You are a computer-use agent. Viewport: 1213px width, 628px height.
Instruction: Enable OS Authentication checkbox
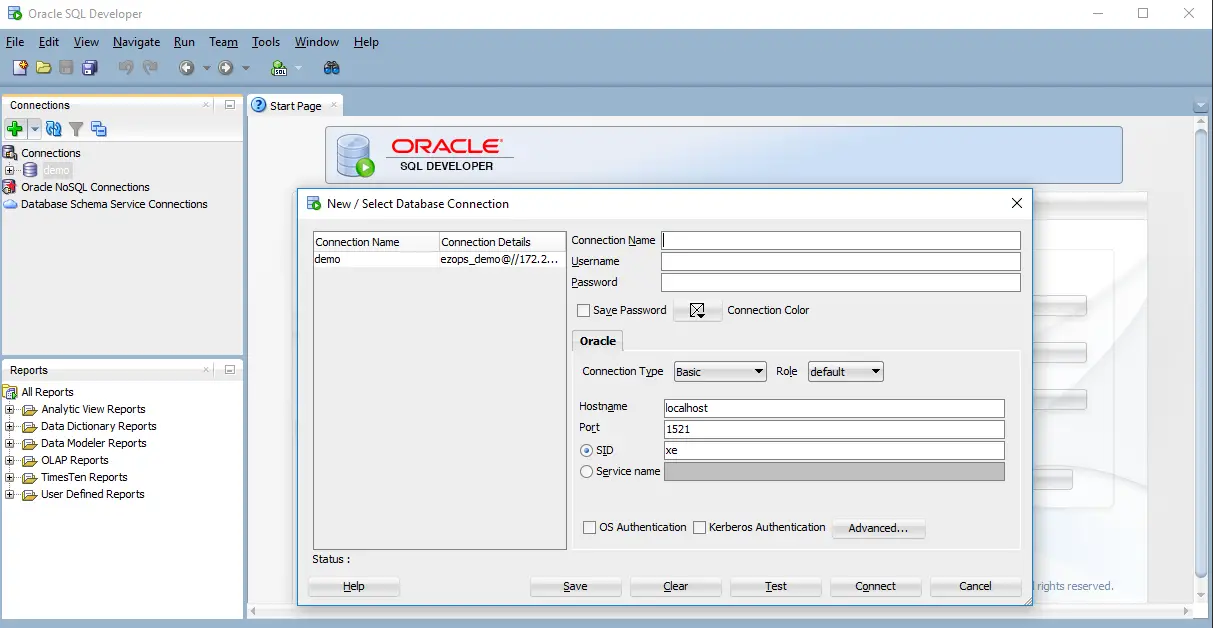tap(589, 527)
